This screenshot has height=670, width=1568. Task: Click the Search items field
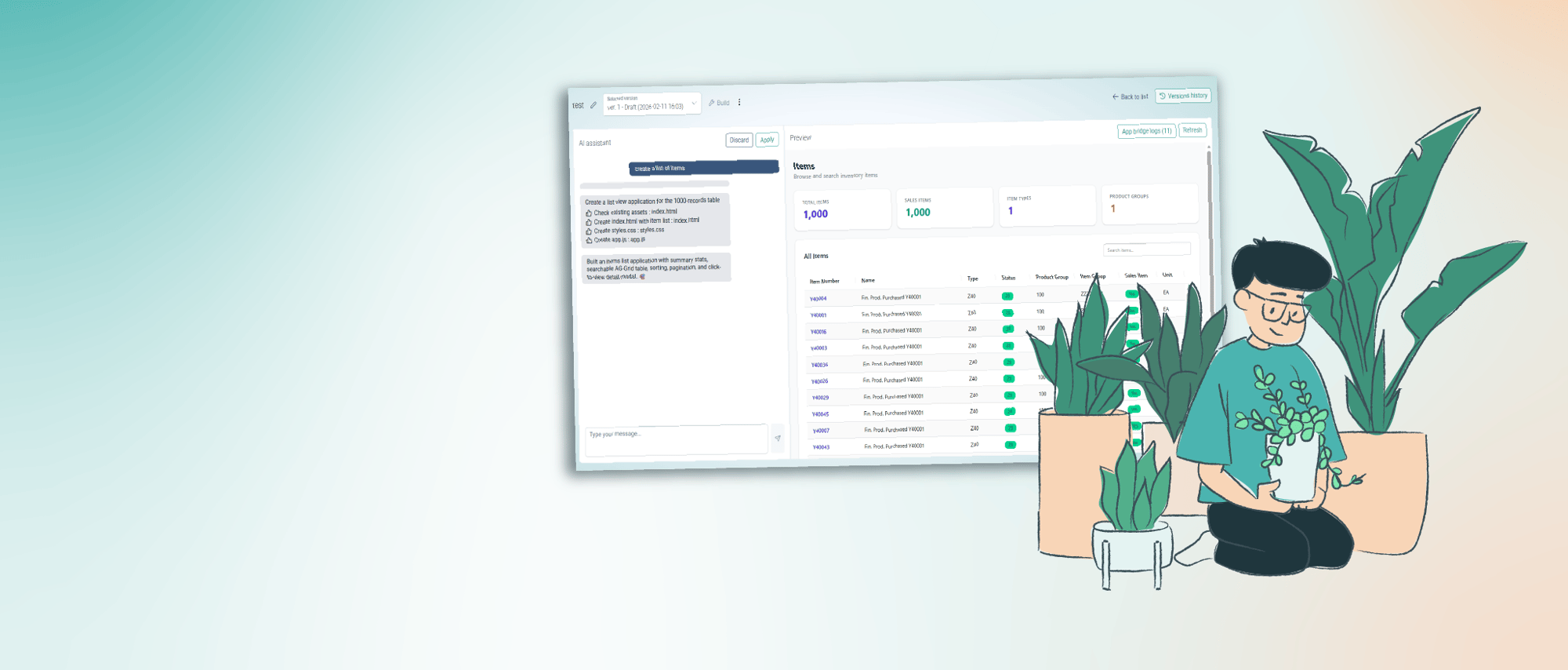(x=1146, y=249)
